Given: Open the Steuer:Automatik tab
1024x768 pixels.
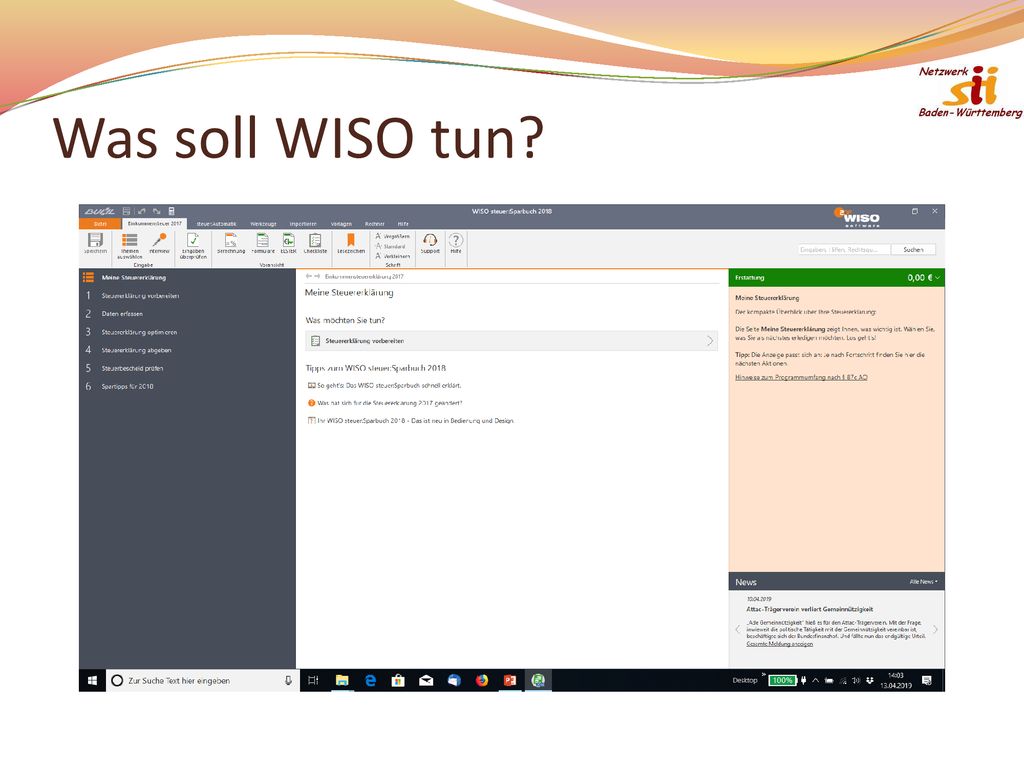Looking at the screenshot, I should click(x=216, y=224).
